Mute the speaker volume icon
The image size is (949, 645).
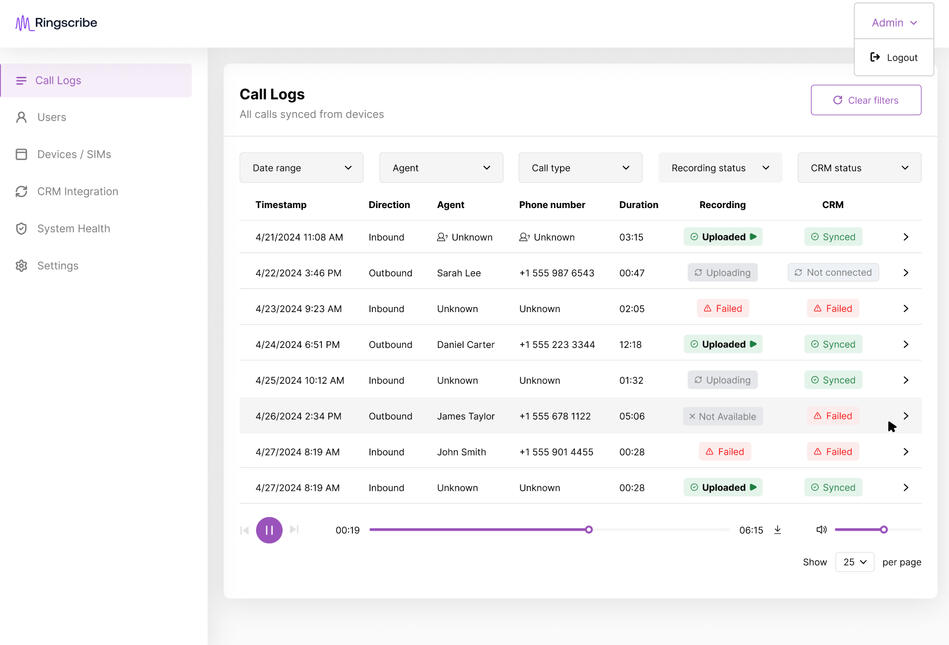point(821,530)
